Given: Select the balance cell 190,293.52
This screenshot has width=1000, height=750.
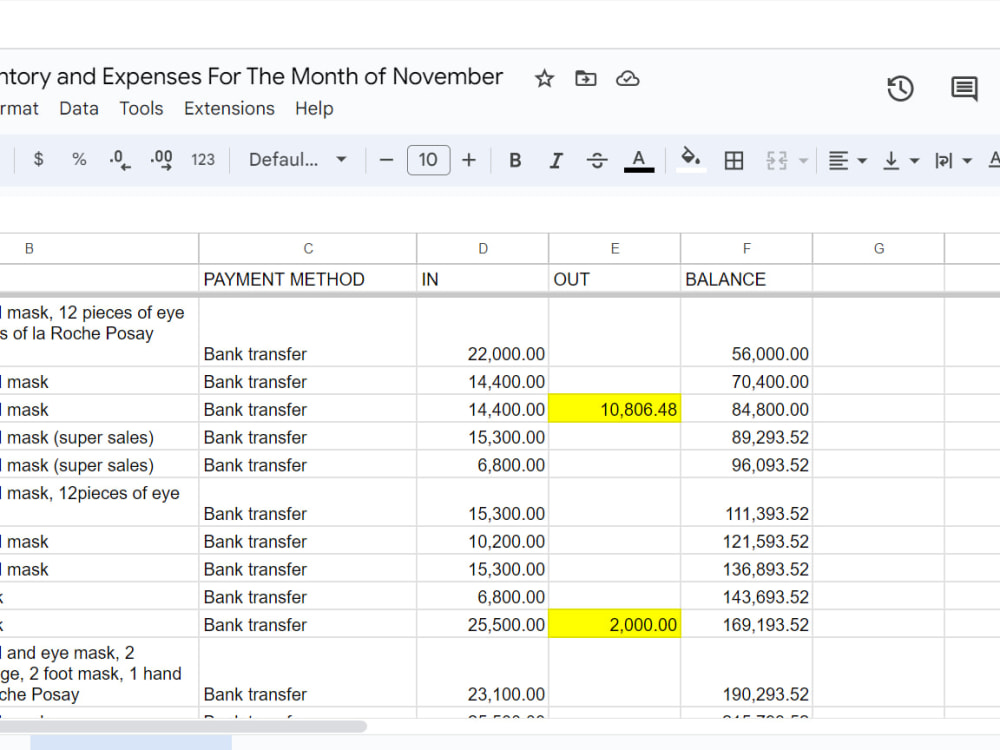Looking at the screenshot, I should tap(747, 672).
